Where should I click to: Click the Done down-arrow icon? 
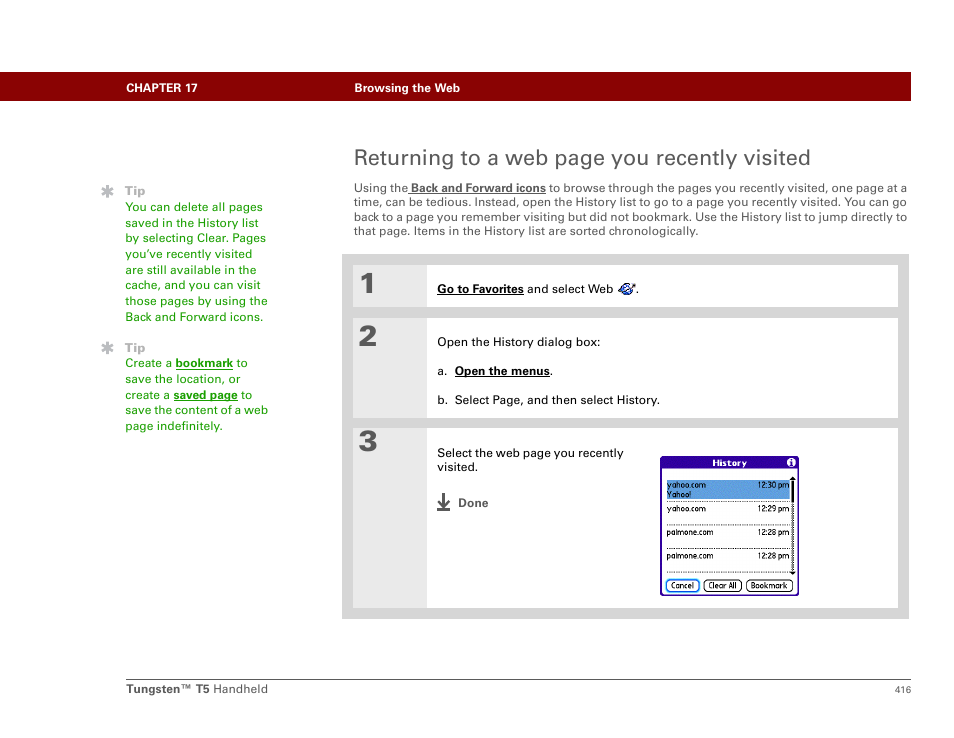[444, 503]
